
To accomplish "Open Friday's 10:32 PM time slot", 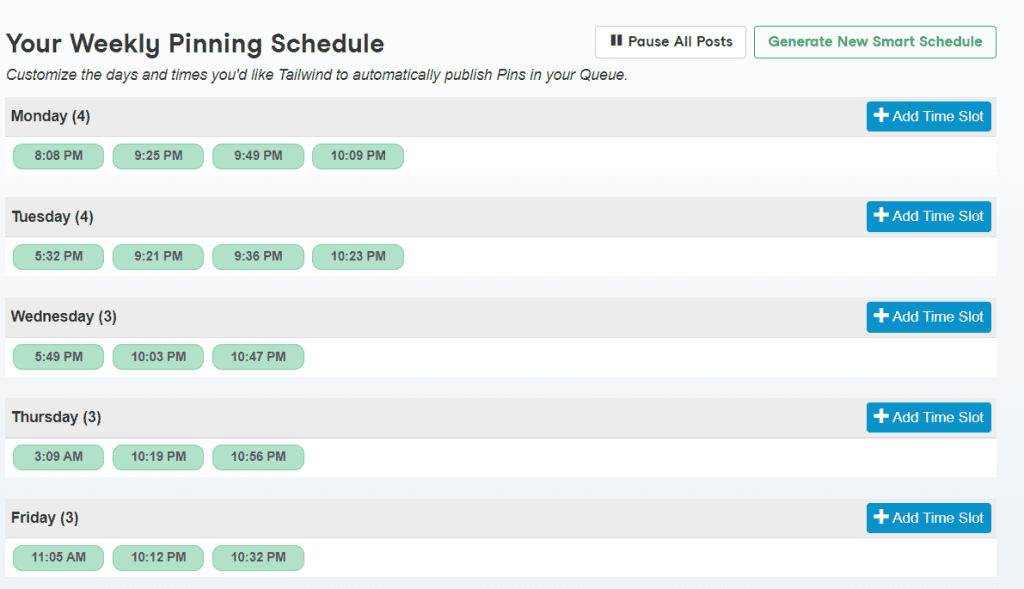I will tap(257, 557).
